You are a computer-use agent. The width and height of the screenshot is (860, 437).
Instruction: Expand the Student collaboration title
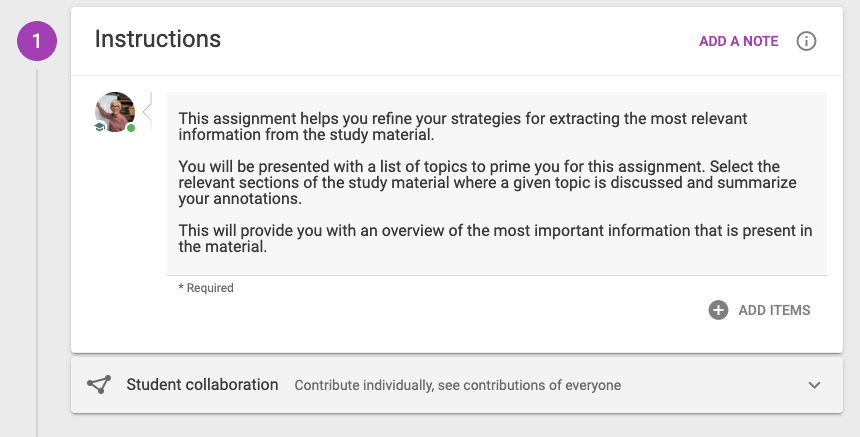tap(202, 384)
